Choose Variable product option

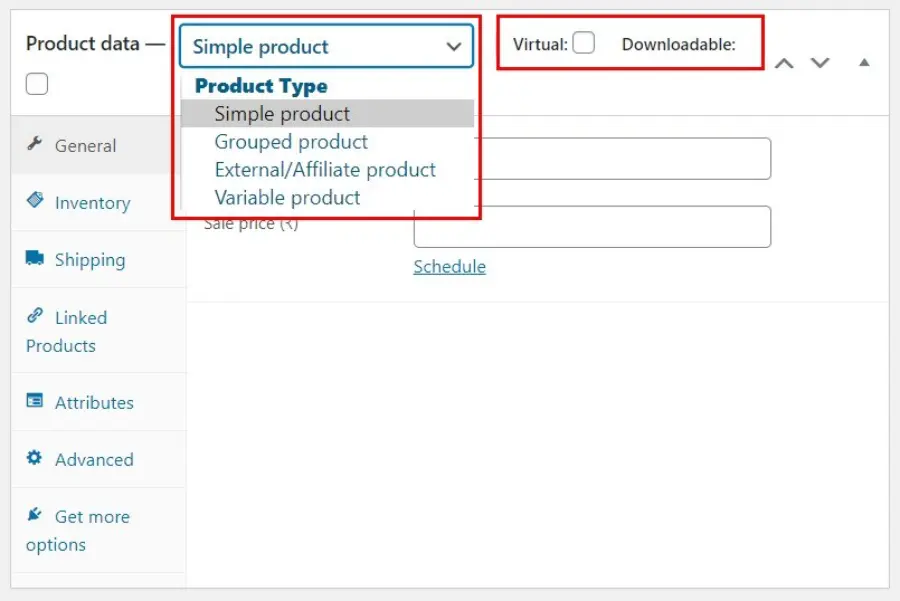click(287, 197)
